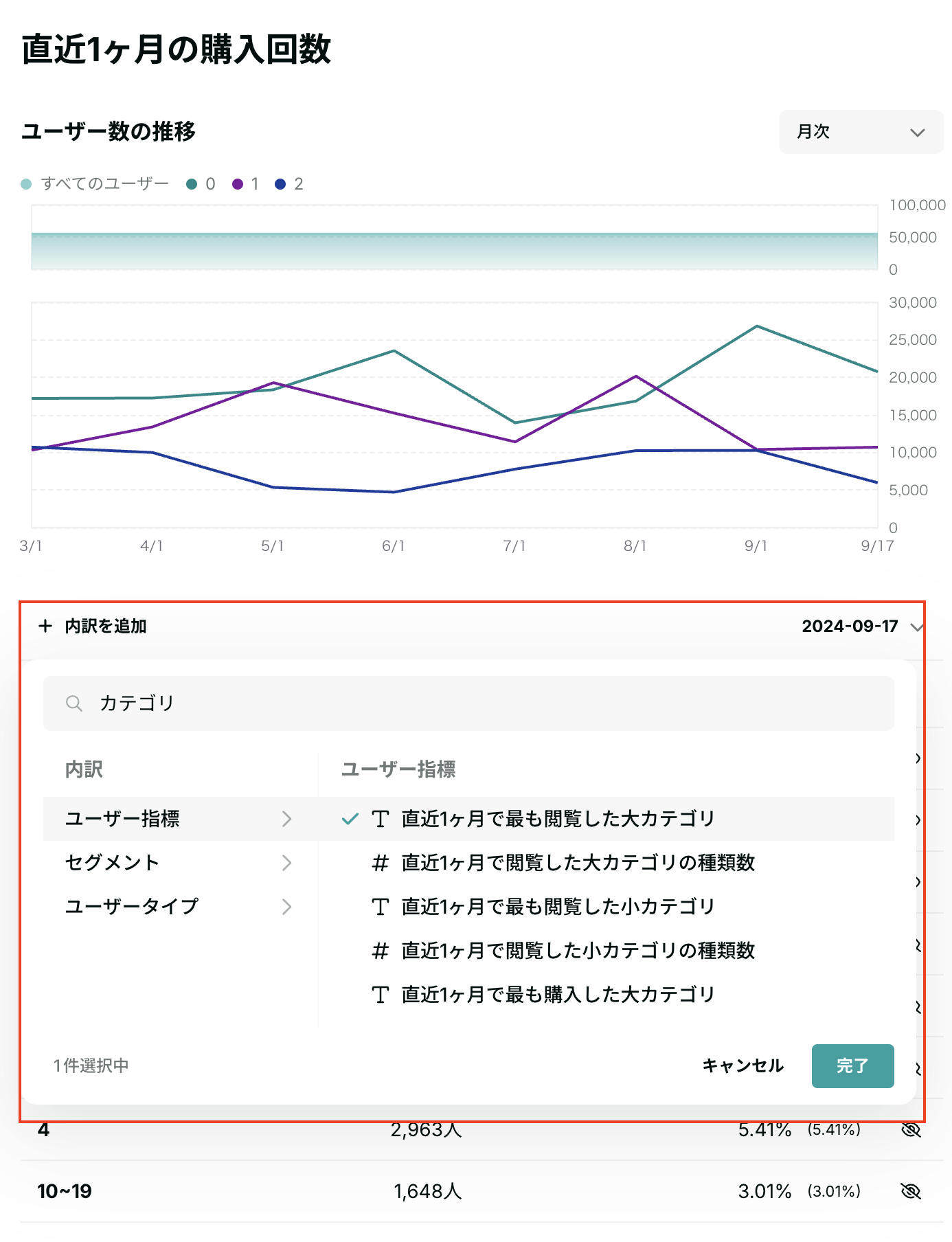952x1242 pixels.
Task: Click the 1件選択中 status text
Action: (x=91, y=1066)
